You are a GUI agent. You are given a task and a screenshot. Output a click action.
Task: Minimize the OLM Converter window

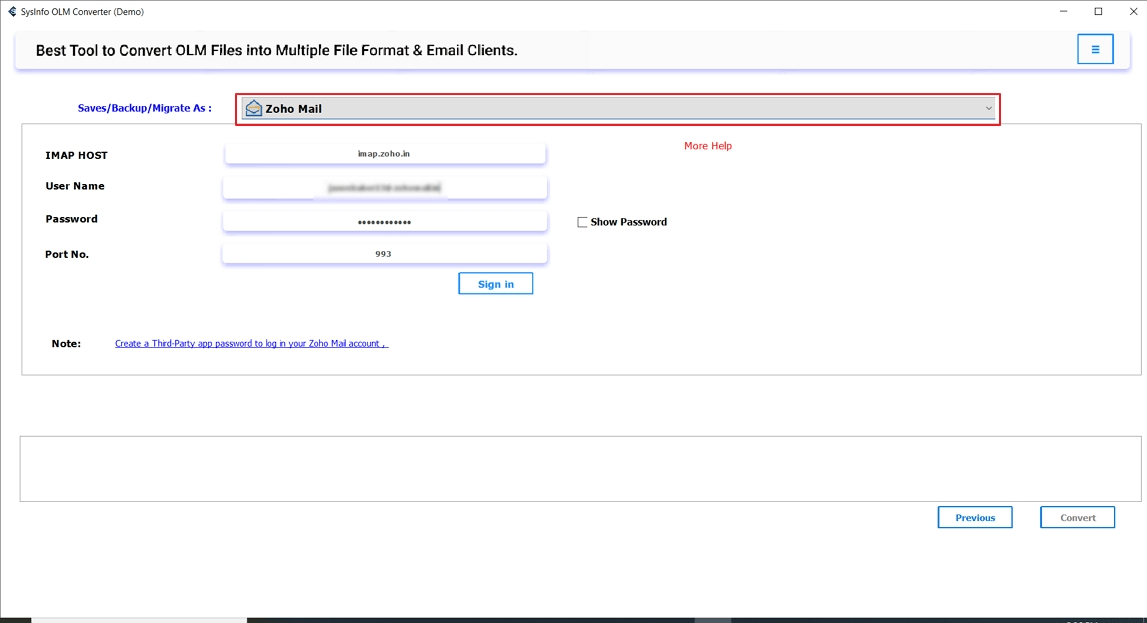1064,12
